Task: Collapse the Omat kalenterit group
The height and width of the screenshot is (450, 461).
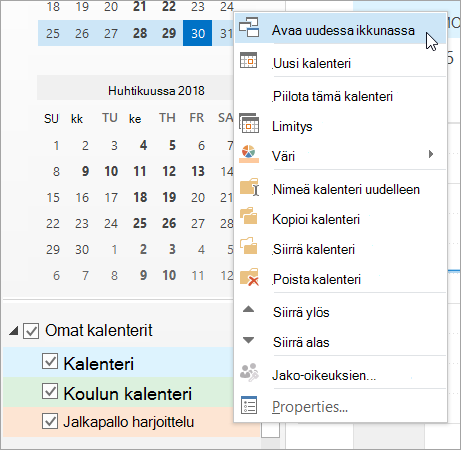Action: [x=14, y=331]
